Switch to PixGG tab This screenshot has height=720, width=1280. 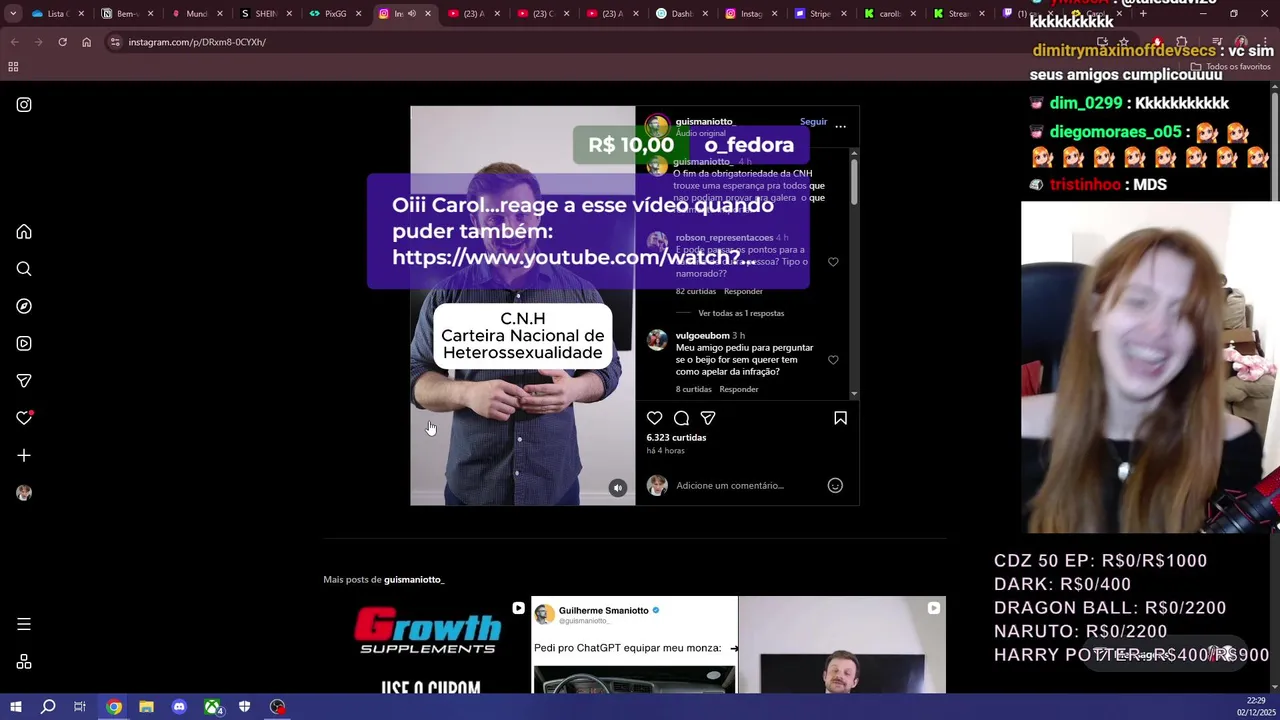[x=334, y=14]
